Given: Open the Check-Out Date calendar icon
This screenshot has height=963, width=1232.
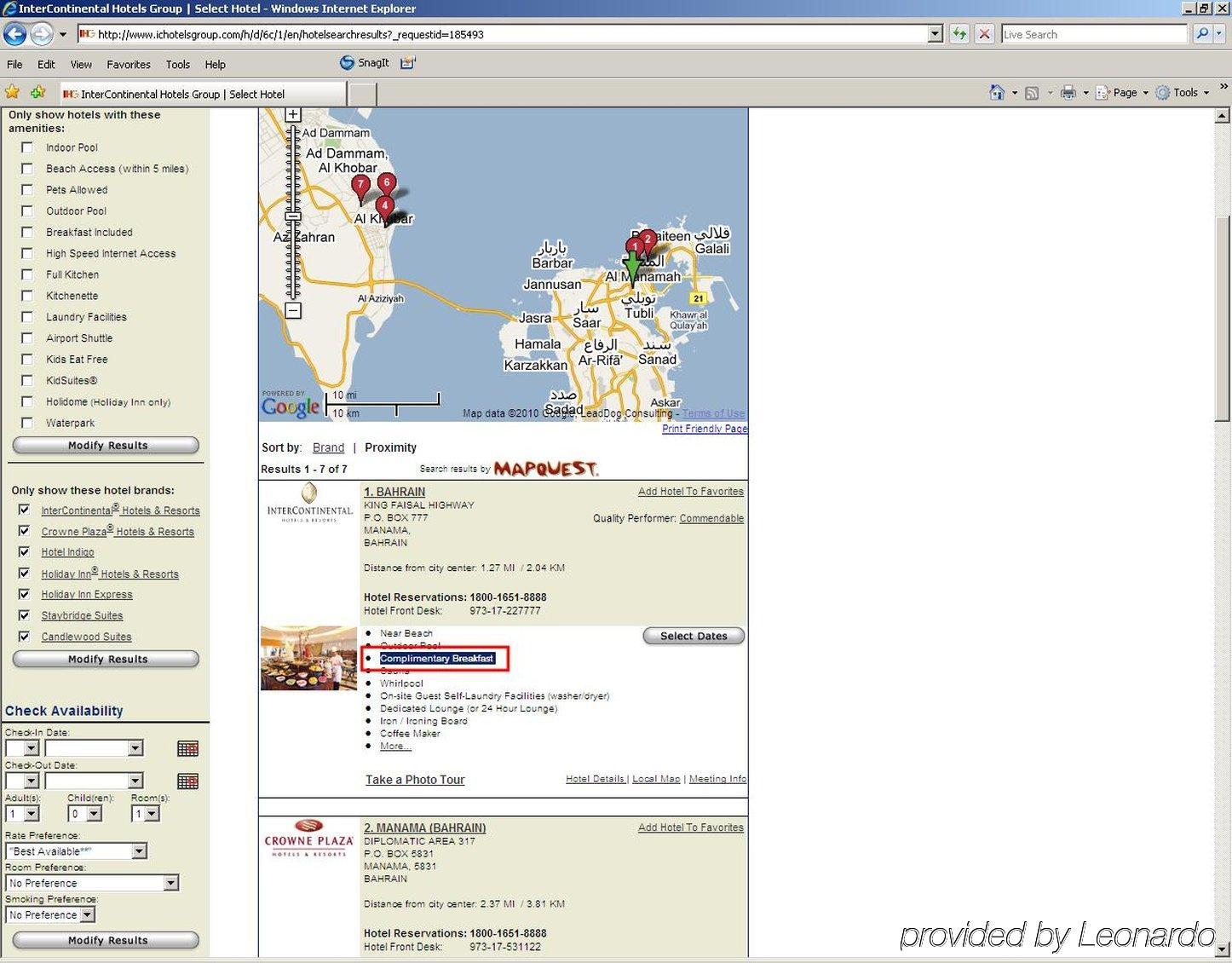Looking at the screenshot, I should coord(187,781).
